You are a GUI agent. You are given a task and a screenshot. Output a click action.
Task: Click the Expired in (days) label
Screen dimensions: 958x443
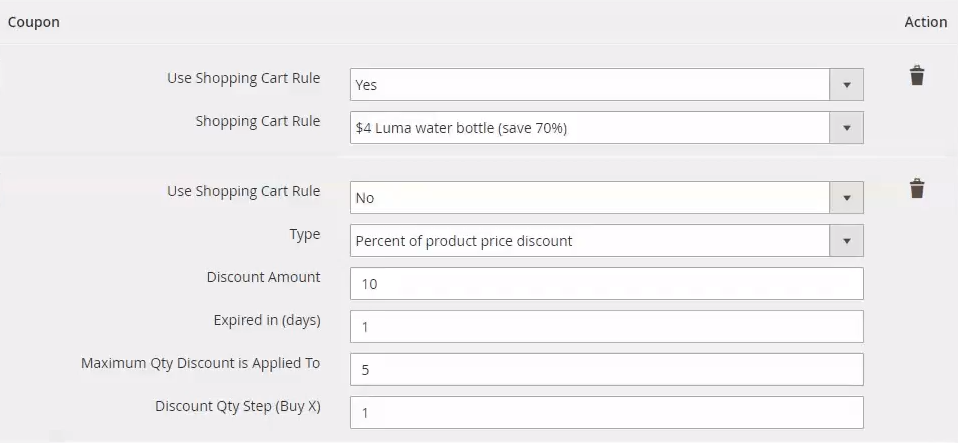coord(266,320)
